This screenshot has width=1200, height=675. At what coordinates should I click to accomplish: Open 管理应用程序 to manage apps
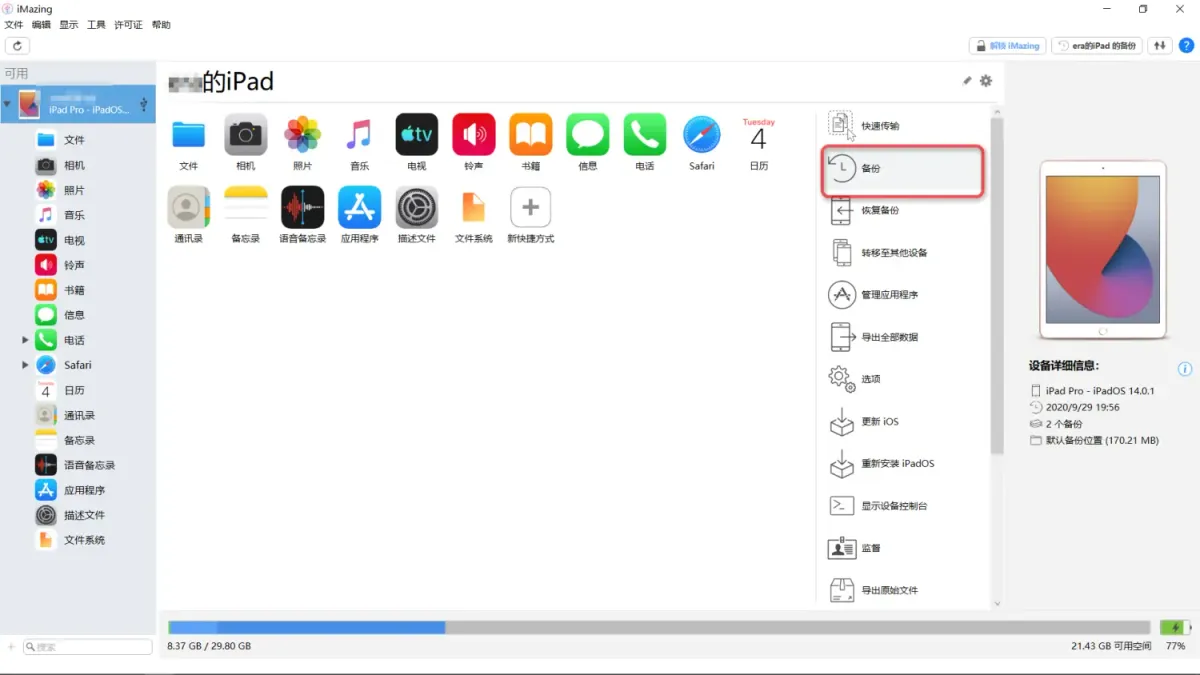tap(900, 295)
